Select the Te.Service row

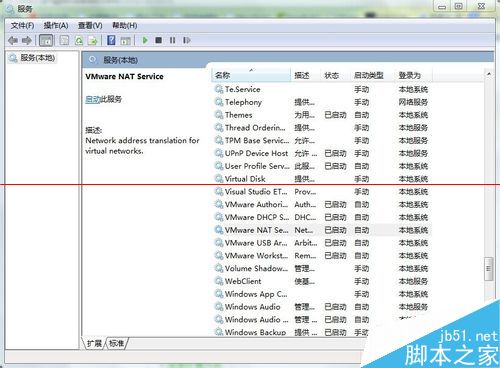point(323,89)
